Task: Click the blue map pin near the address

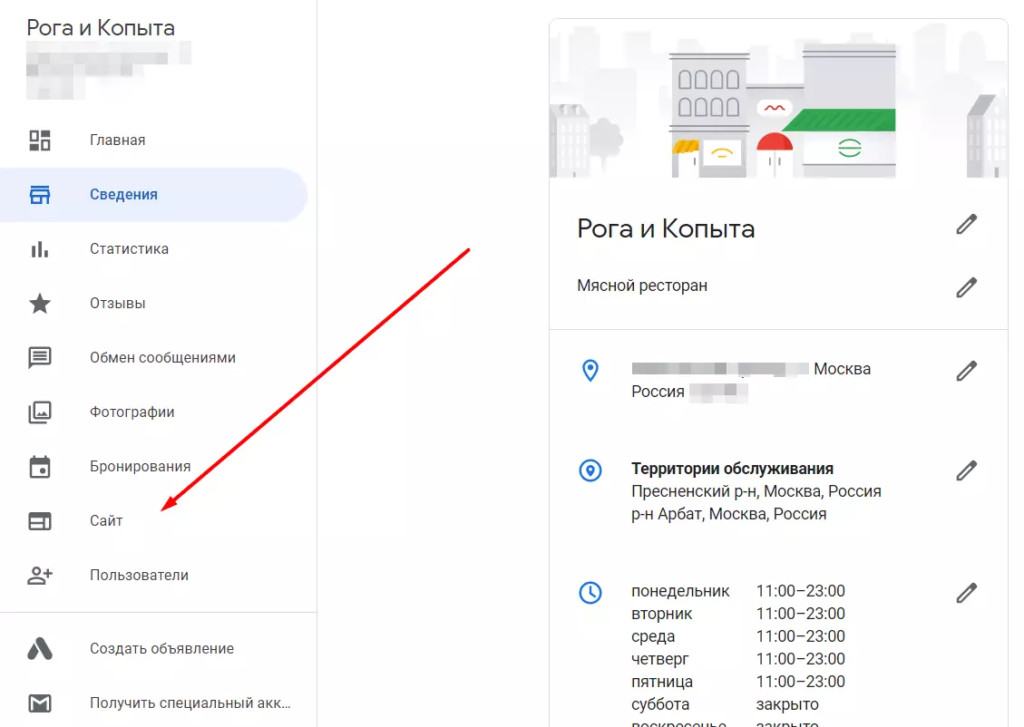Action: (590, 370)
